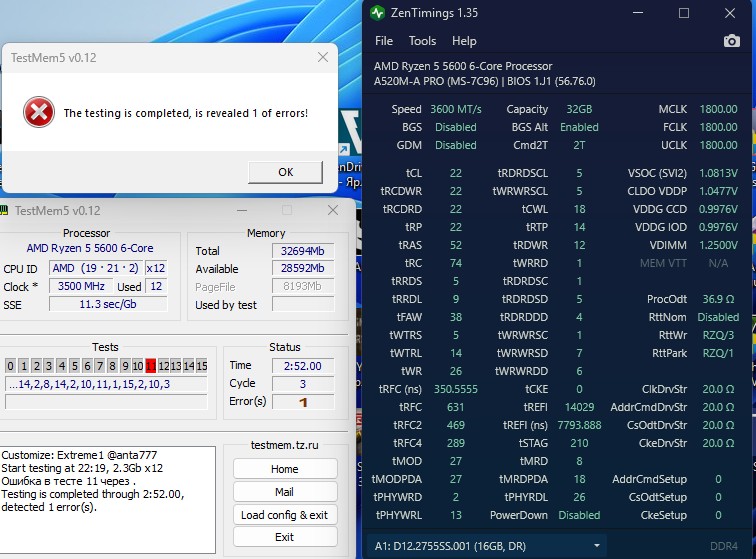Select the red failed test 11 box
Image resolution: width=756 pixels, height=559 pixels.
pyautogui.click(x=150, y=366)
